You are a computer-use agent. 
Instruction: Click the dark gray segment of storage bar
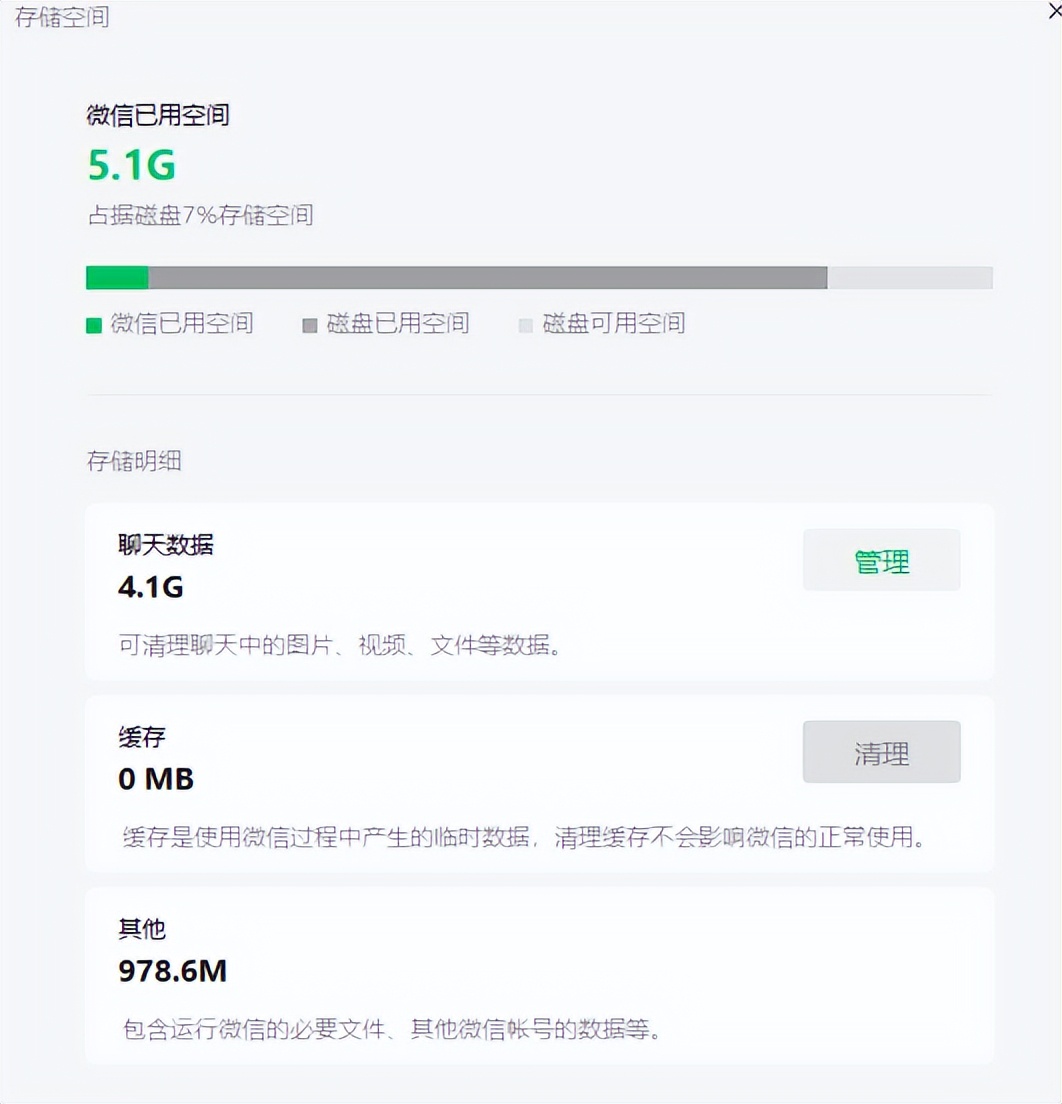487,277
